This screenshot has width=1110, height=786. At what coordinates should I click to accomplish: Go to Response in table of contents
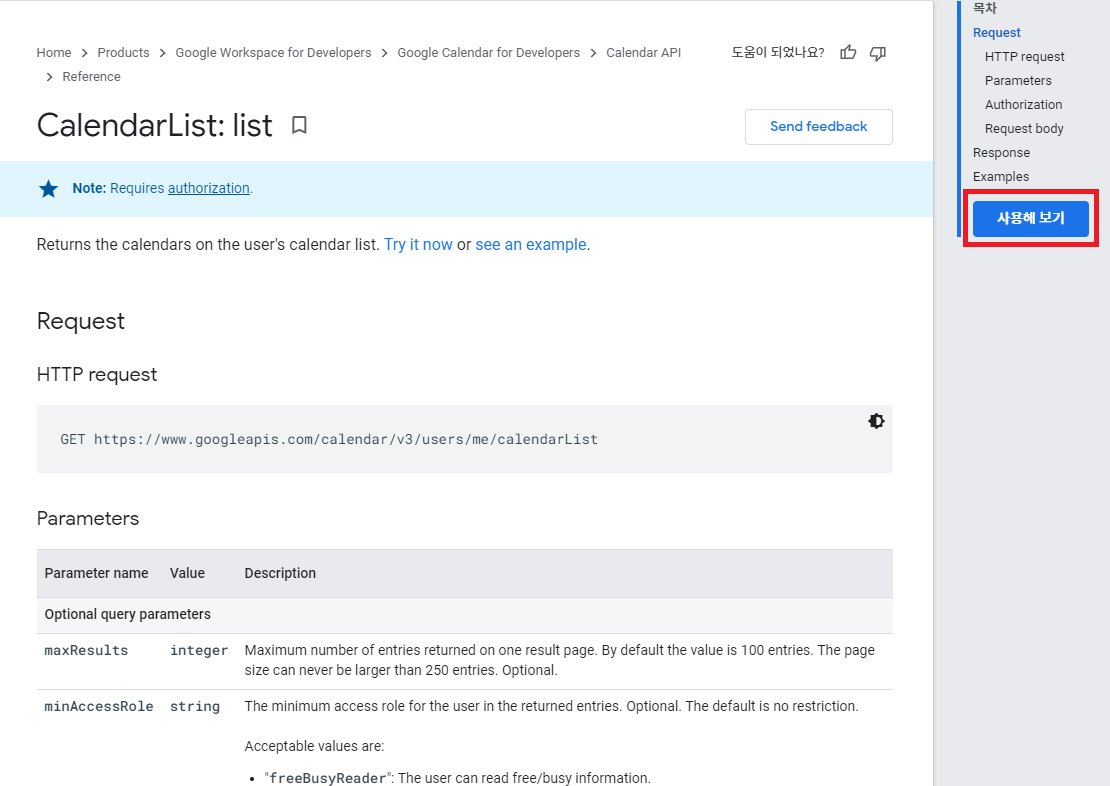[1001, 153]
